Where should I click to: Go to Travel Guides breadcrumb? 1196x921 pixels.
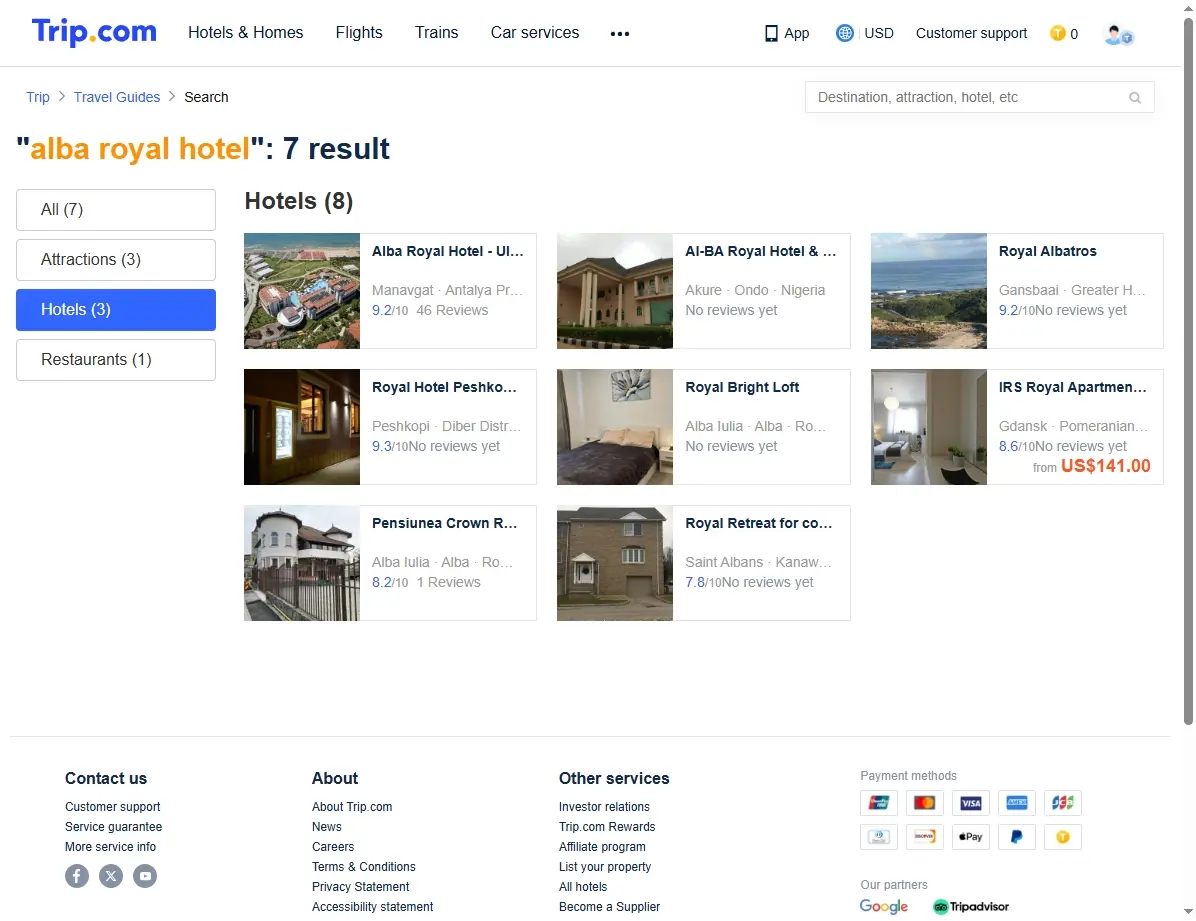tap(117, 97)
